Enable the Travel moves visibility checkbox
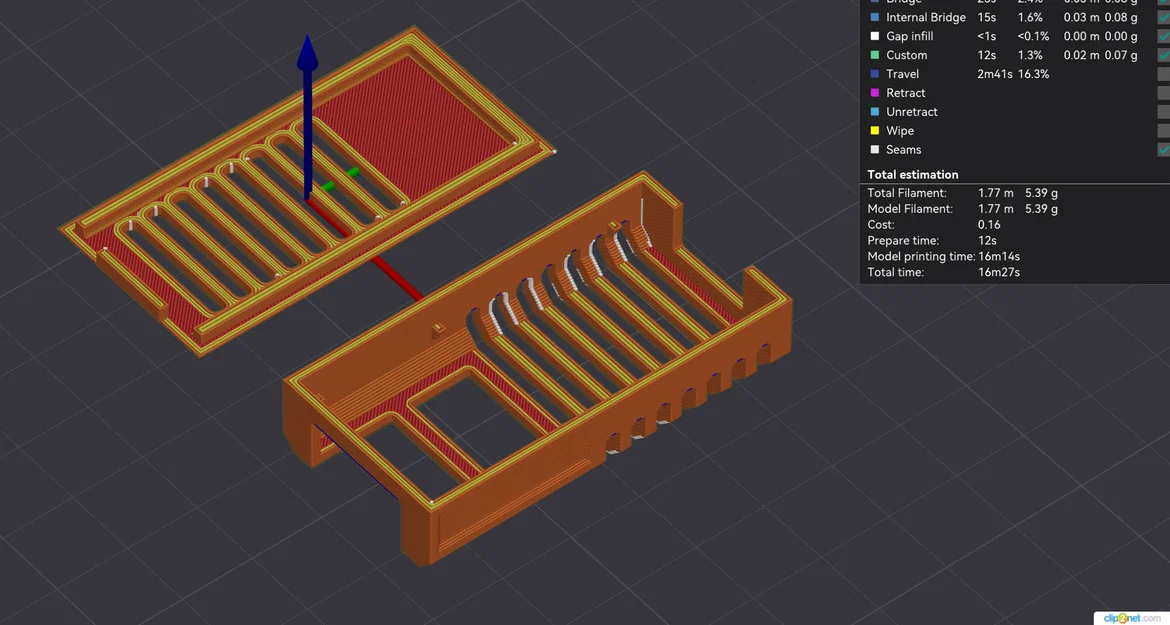Image resolution: width=1170 pixels, height=625 pixels. coord(1163,74)
